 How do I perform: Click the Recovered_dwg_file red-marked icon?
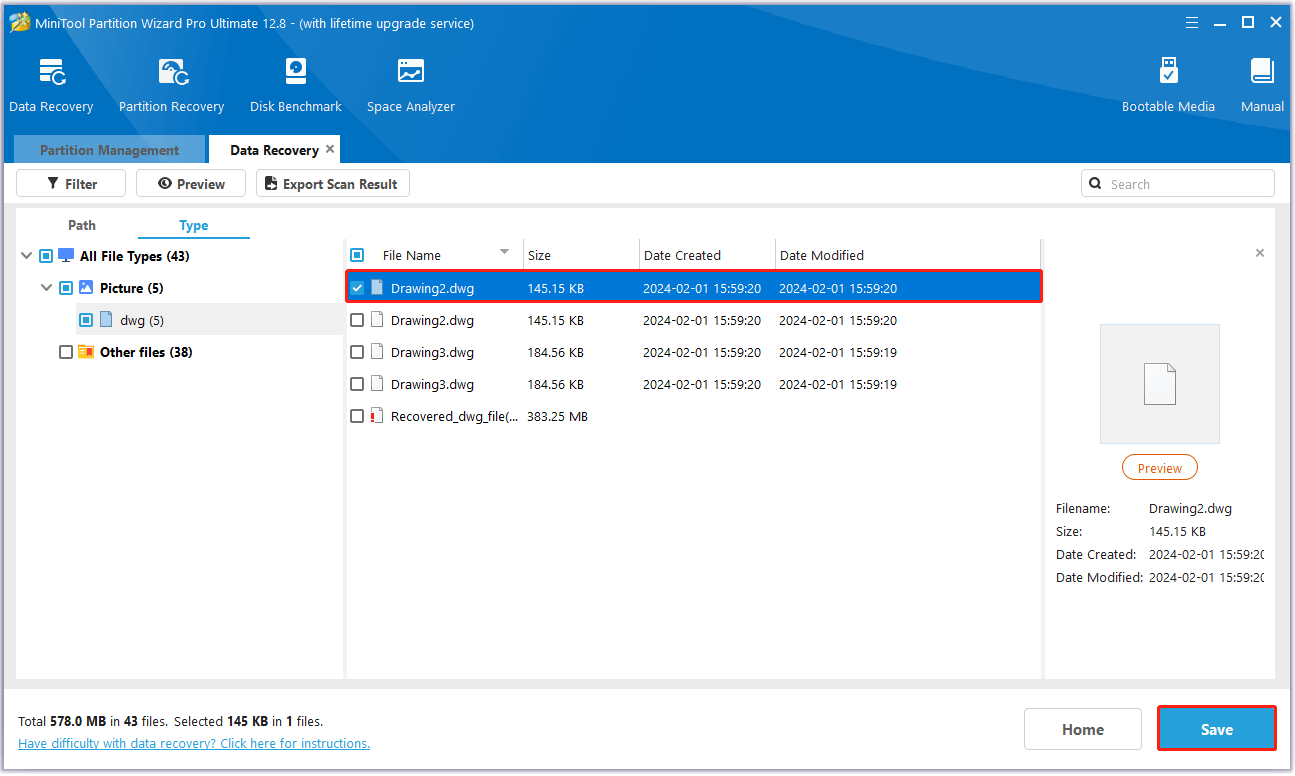[x=377, y=416]
